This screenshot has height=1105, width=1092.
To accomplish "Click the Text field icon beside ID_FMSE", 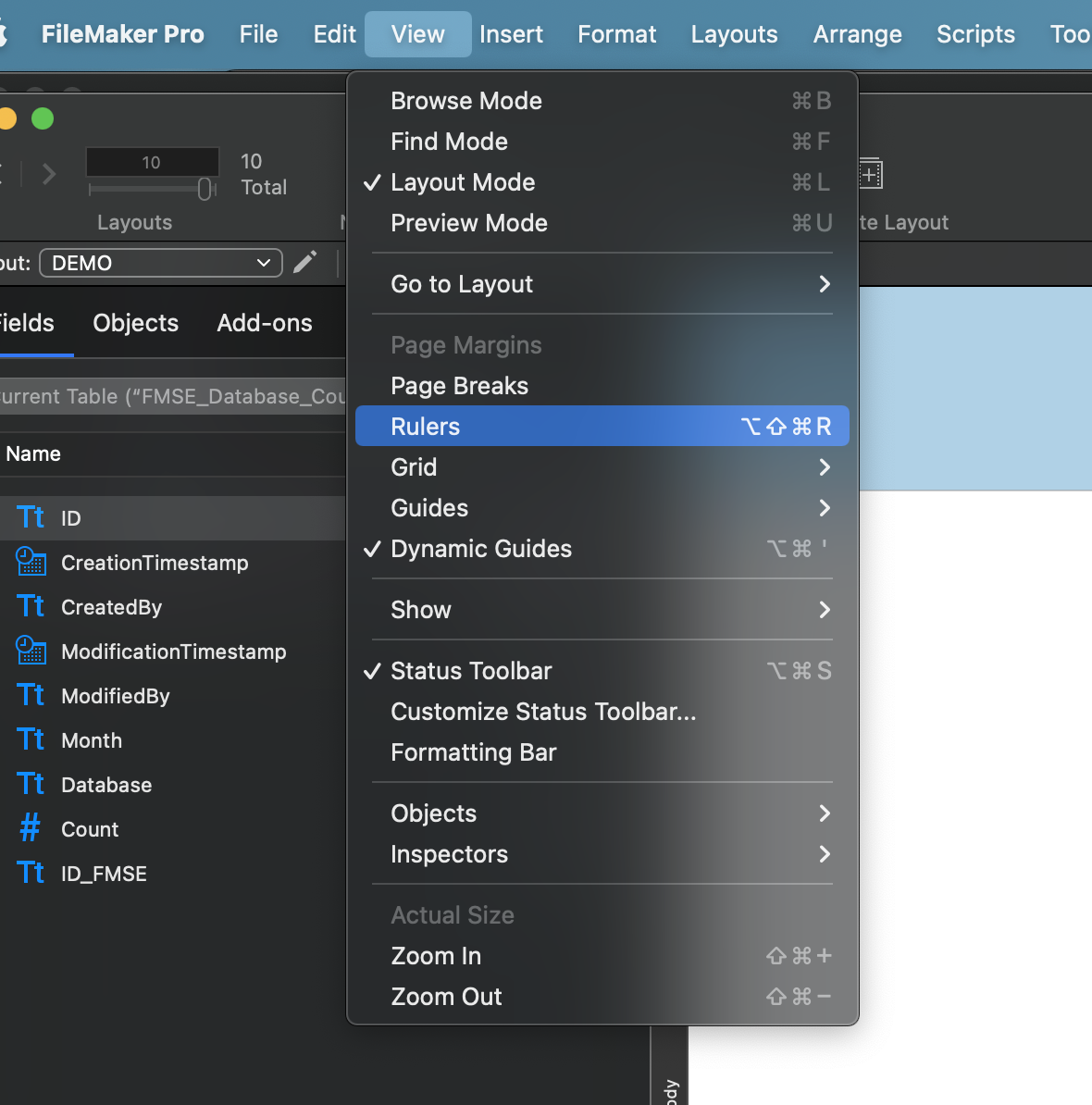I will (31, 873).
